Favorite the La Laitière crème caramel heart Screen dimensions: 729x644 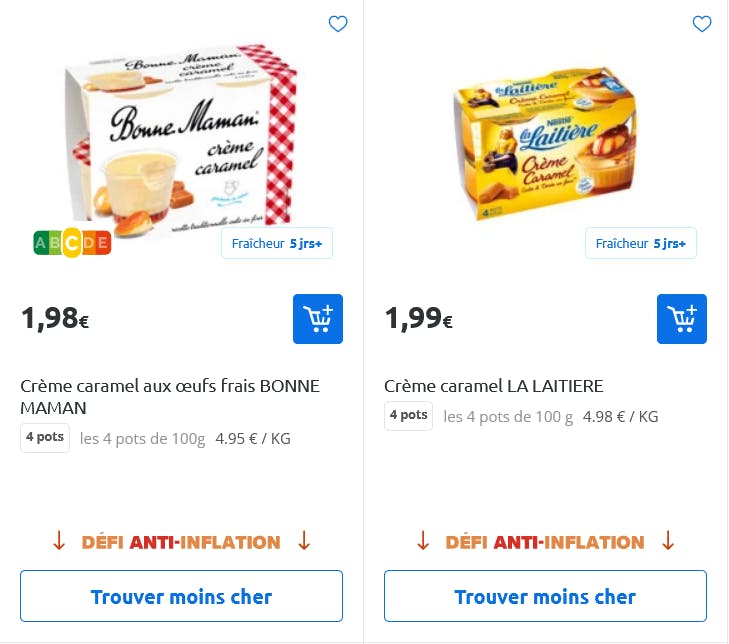pyautogui.click(x=702, y=24)
